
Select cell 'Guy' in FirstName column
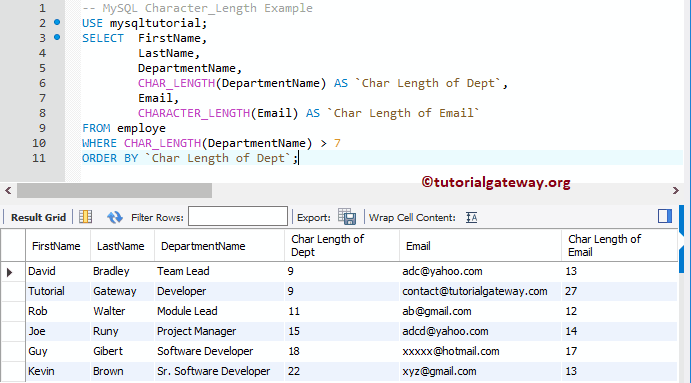[x=58, y=351]
